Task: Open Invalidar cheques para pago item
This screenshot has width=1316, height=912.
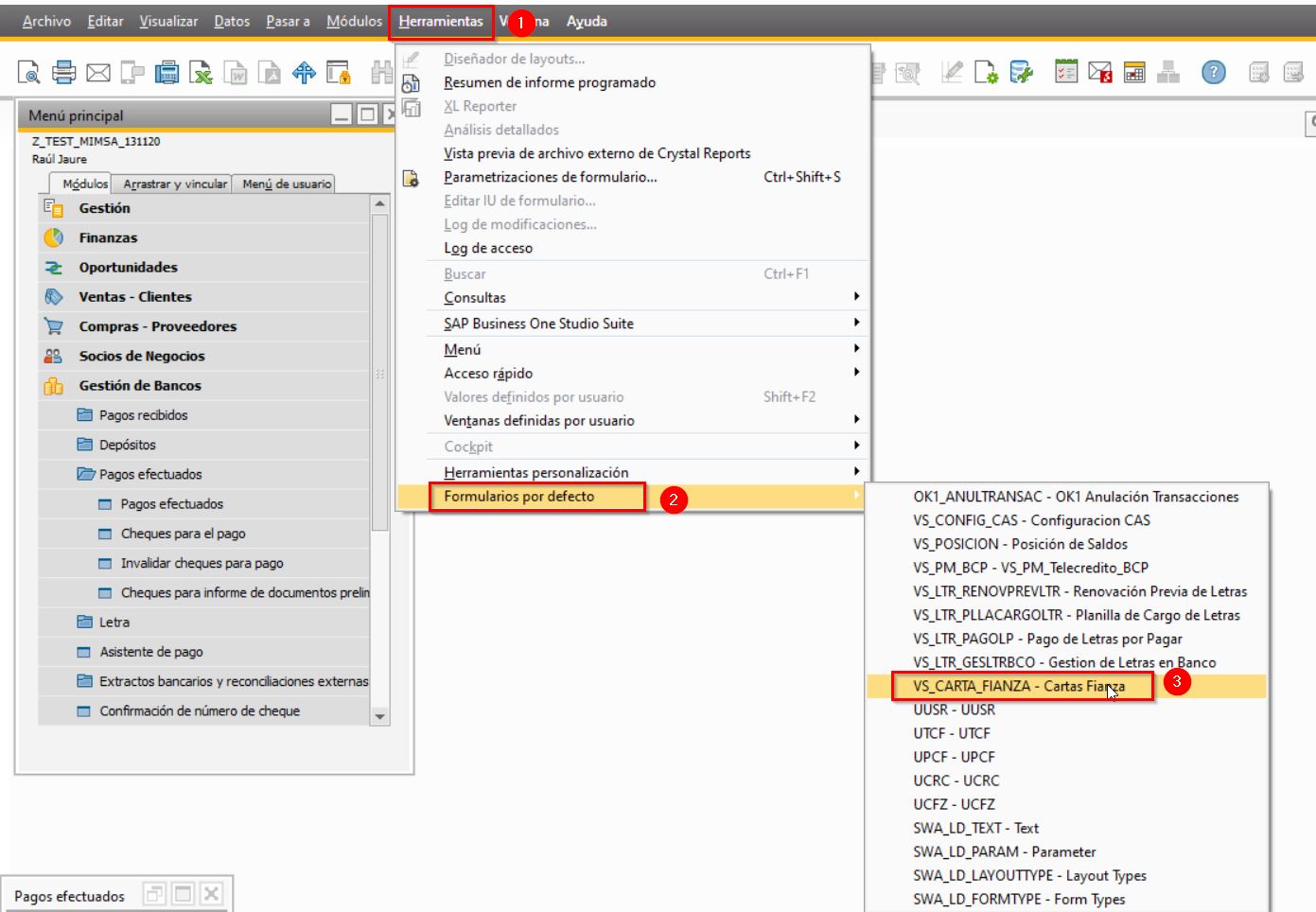Action: click(203, 563)
